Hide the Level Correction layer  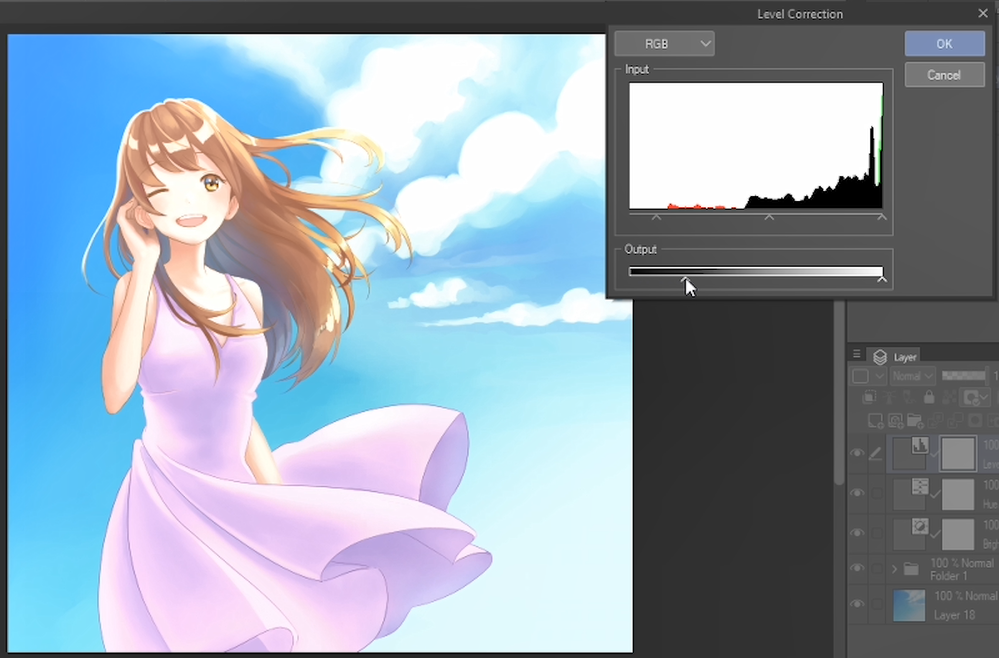click(x=858, y=454)
